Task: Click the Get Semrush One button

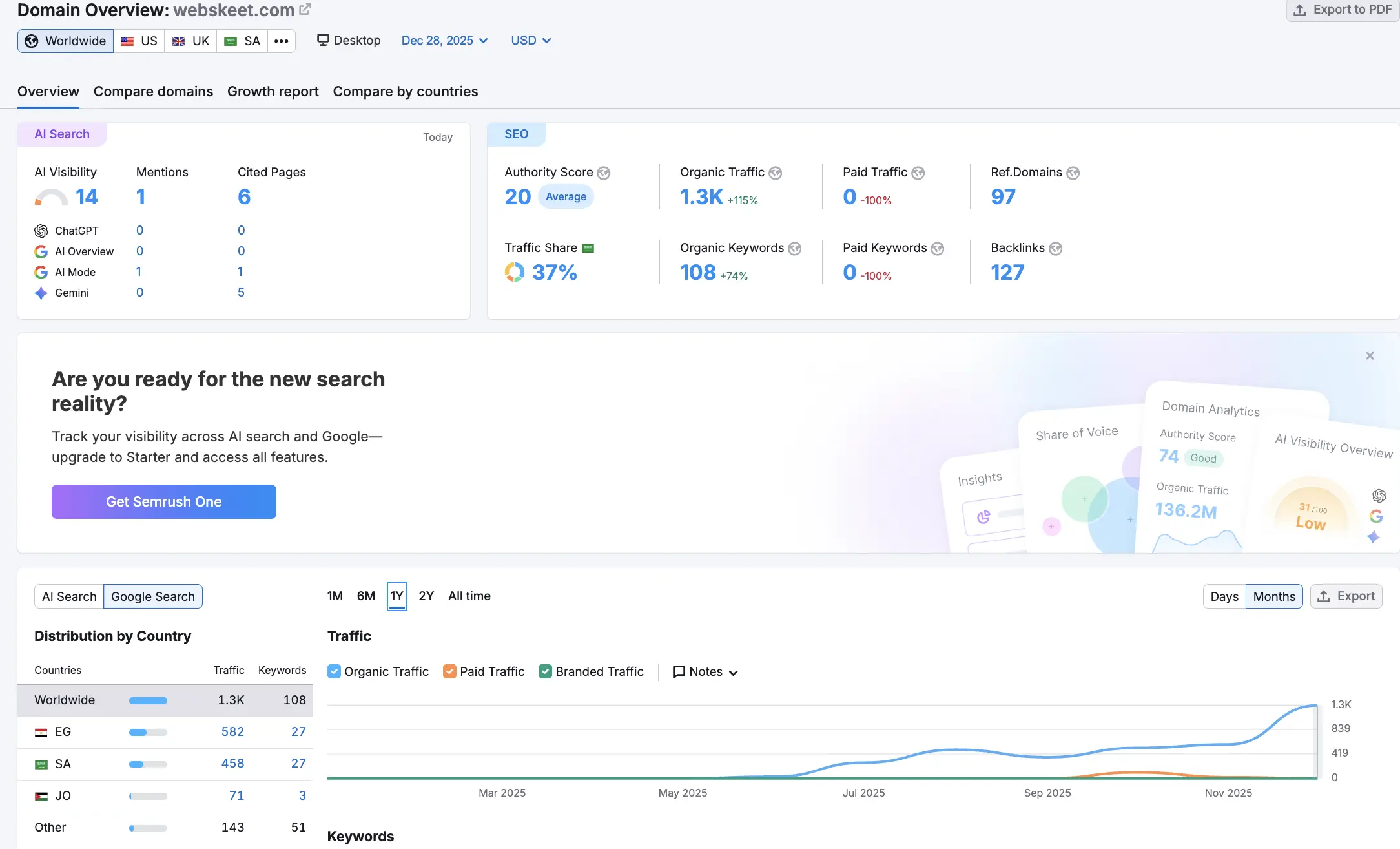Action: pos(164,501)
